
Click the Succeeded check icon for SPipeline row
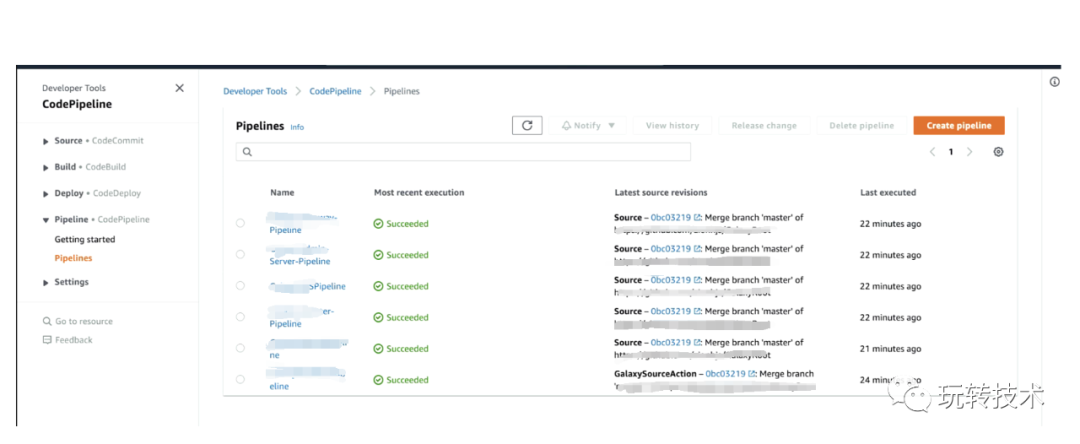pyautogui.click(x=378, y=286)
